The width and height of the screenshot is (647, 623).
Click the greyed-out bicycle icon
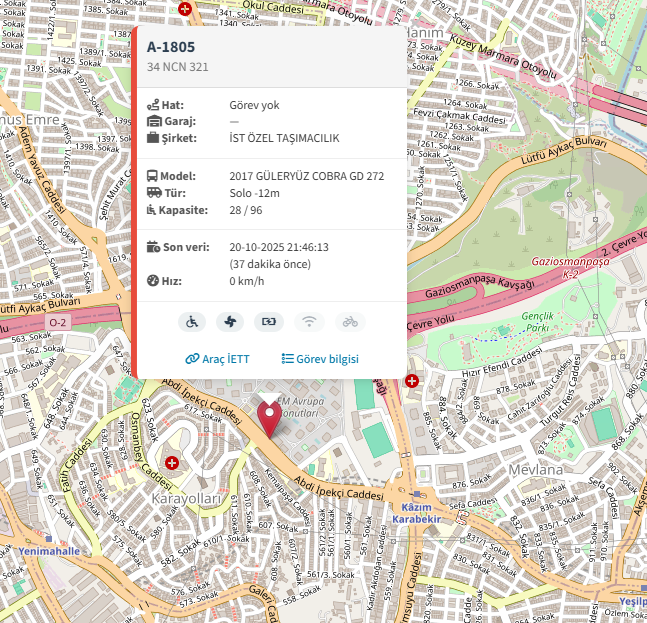pos(349,322)
